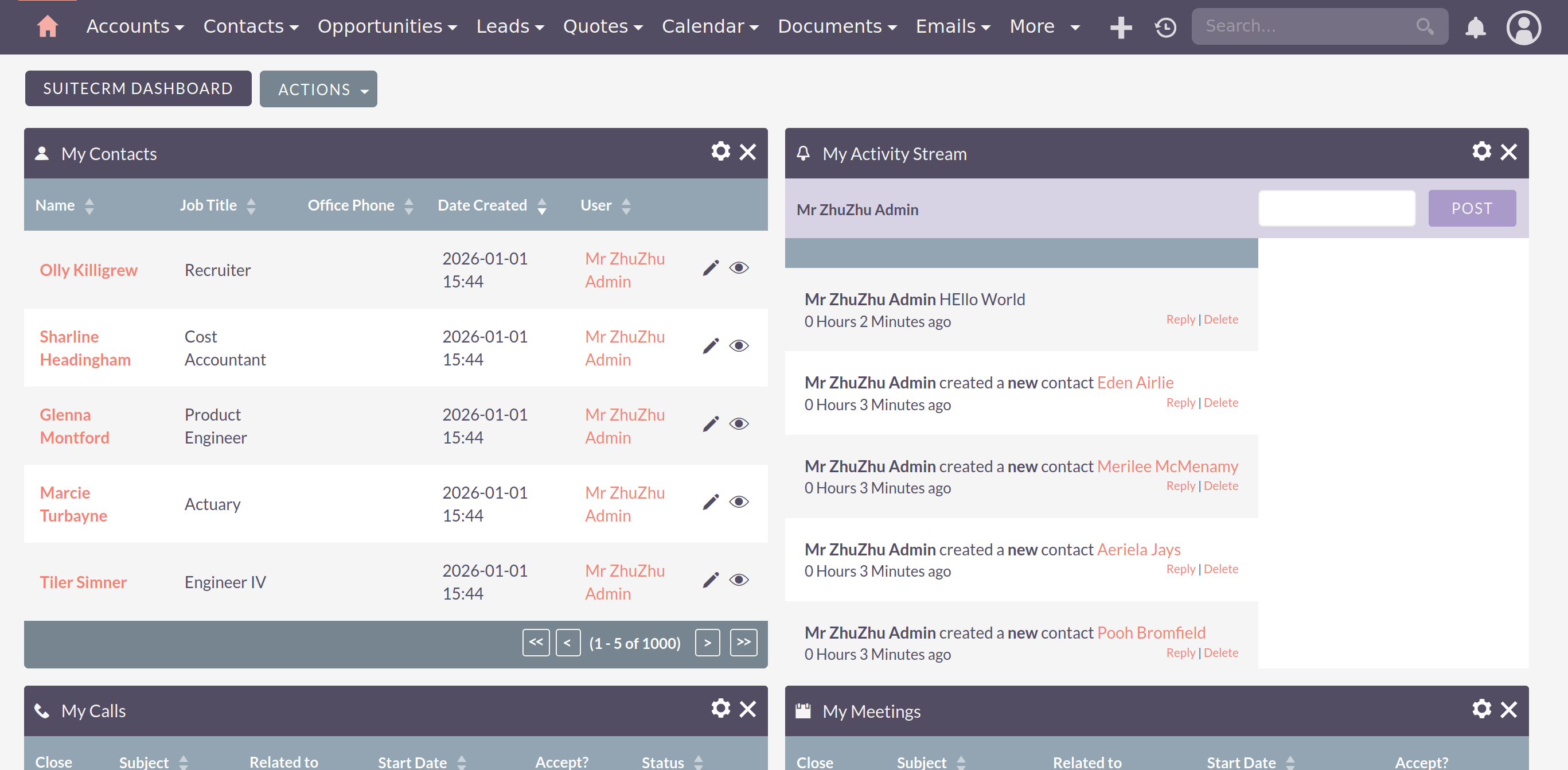1568x770 pixels.
Task: Open the Leads menu item
Action: [x=503, y=26]
